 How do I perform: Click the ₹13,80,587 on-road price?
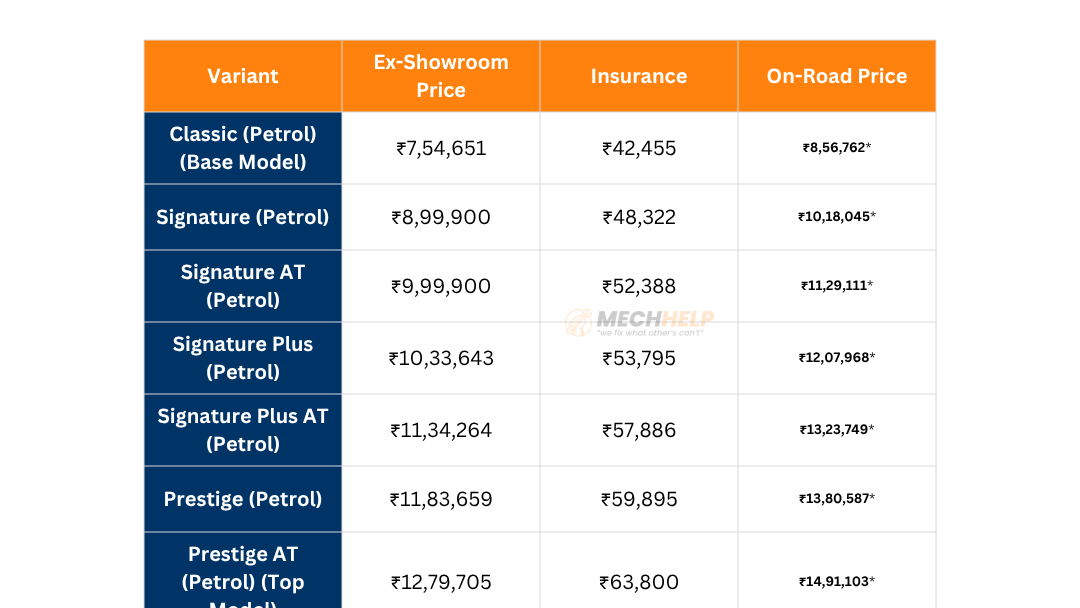[837, 499]
